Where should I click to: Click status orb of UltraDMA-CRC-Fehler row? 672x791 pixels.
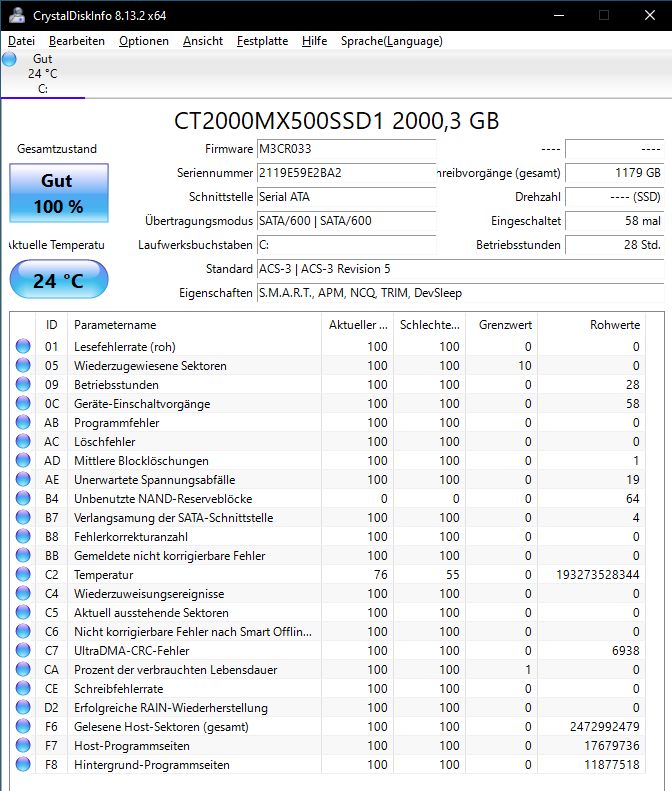pos(23,650)
